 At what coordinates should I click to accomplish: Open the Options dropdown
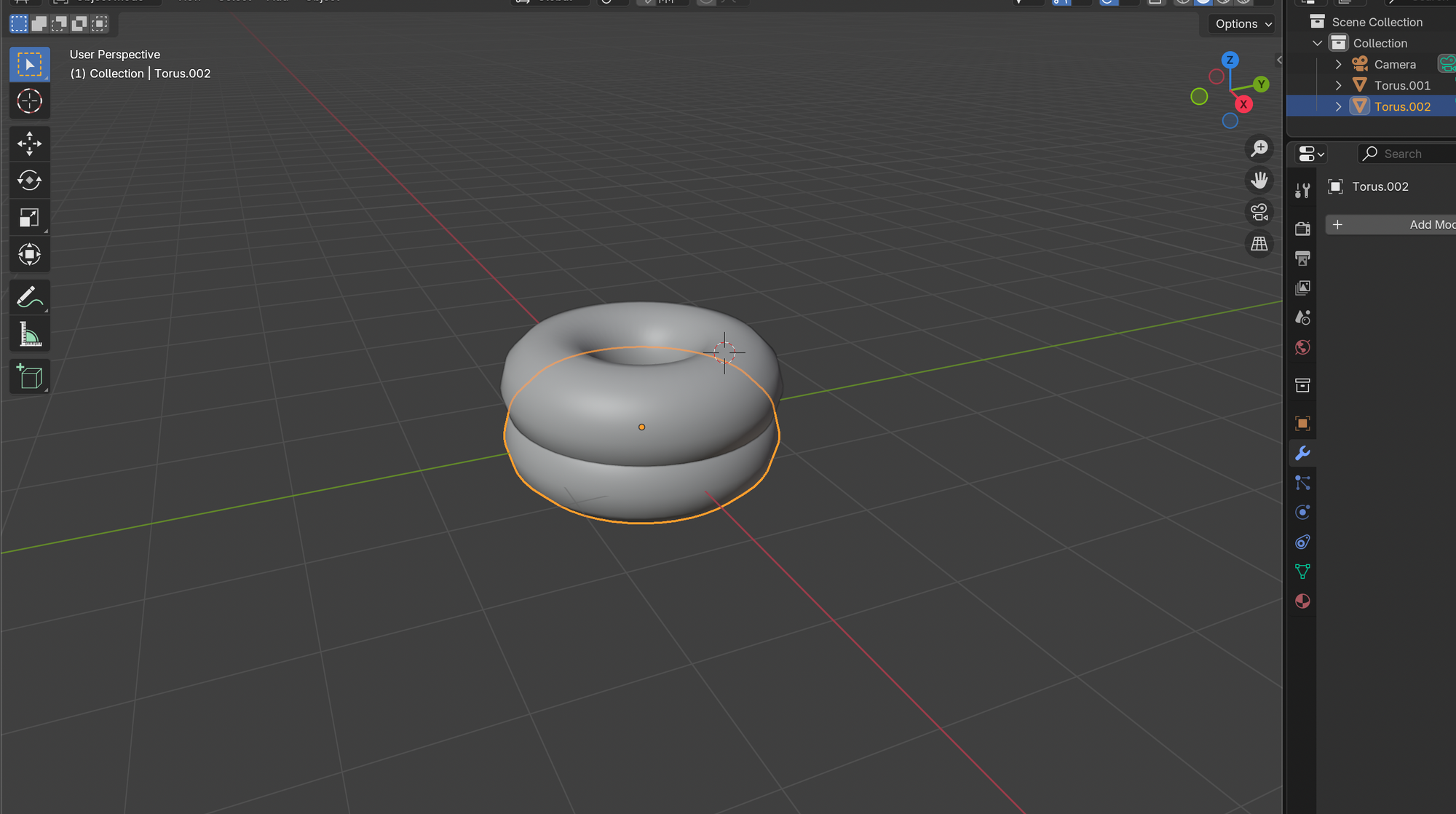click(1243, 24)
